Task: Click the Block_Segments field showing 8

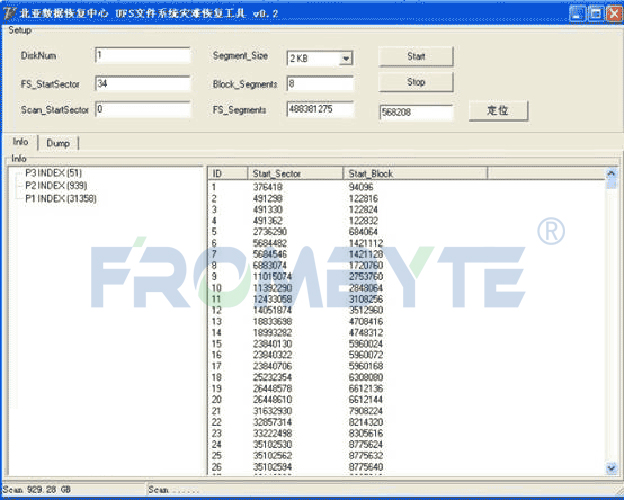Action: pos(320,84)
